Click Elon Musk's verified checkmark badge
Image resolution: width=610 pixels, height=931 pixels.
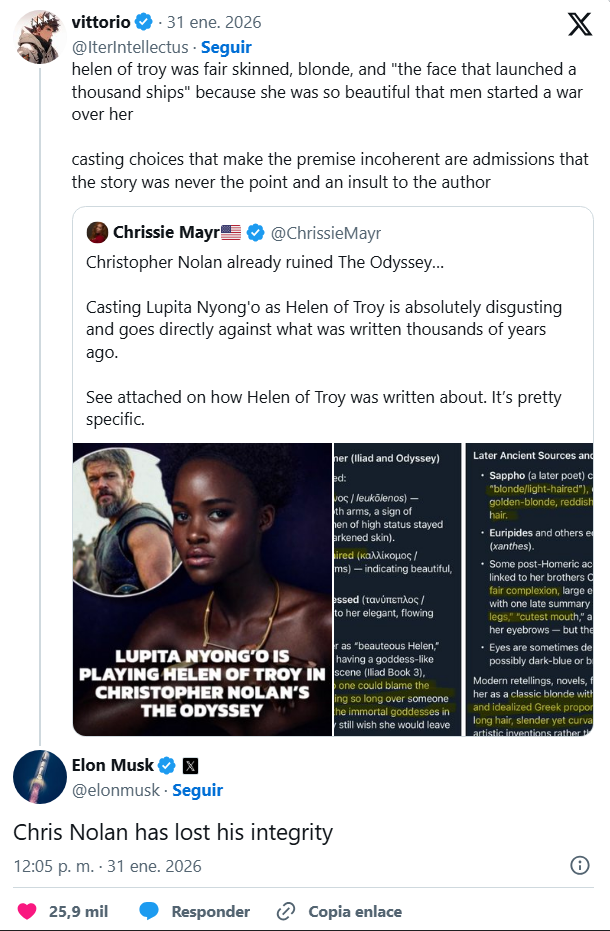tap(167, 765)
